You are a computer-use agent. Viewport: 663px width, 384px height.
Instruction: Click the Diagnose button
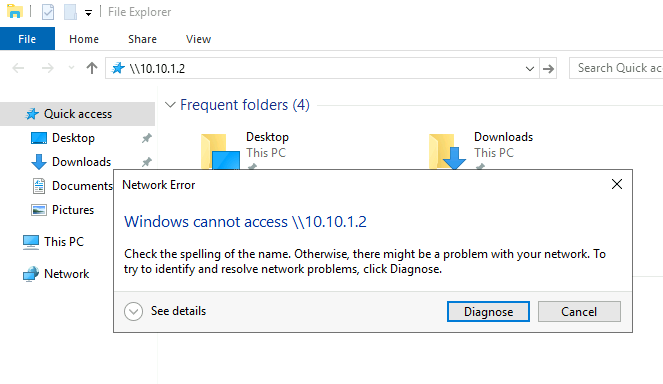point(488,312)
